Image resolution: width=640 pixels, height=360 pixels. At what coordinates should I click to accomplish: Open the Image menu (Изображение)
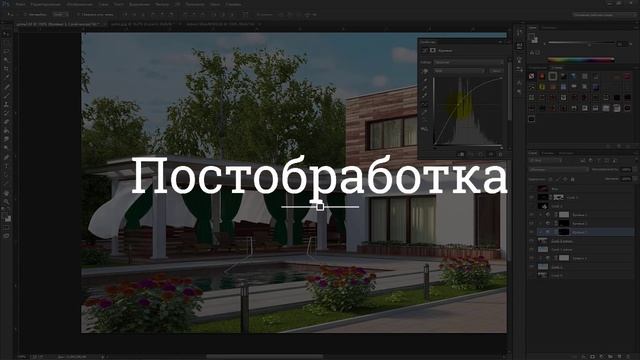80,4
